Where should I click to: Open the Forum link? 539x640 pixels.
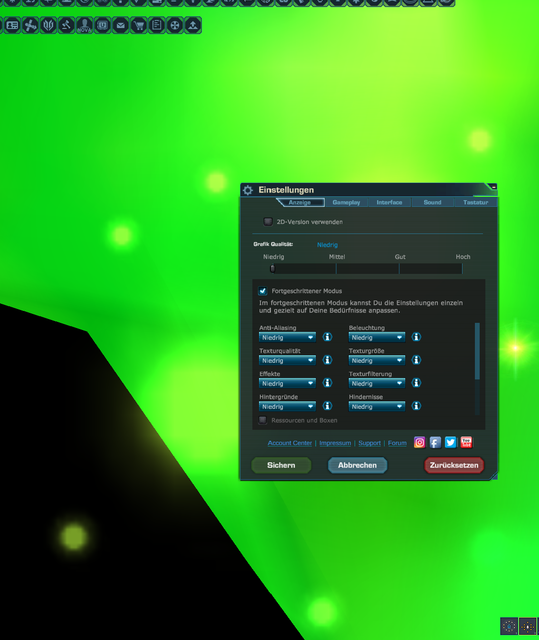click(397, 443)
